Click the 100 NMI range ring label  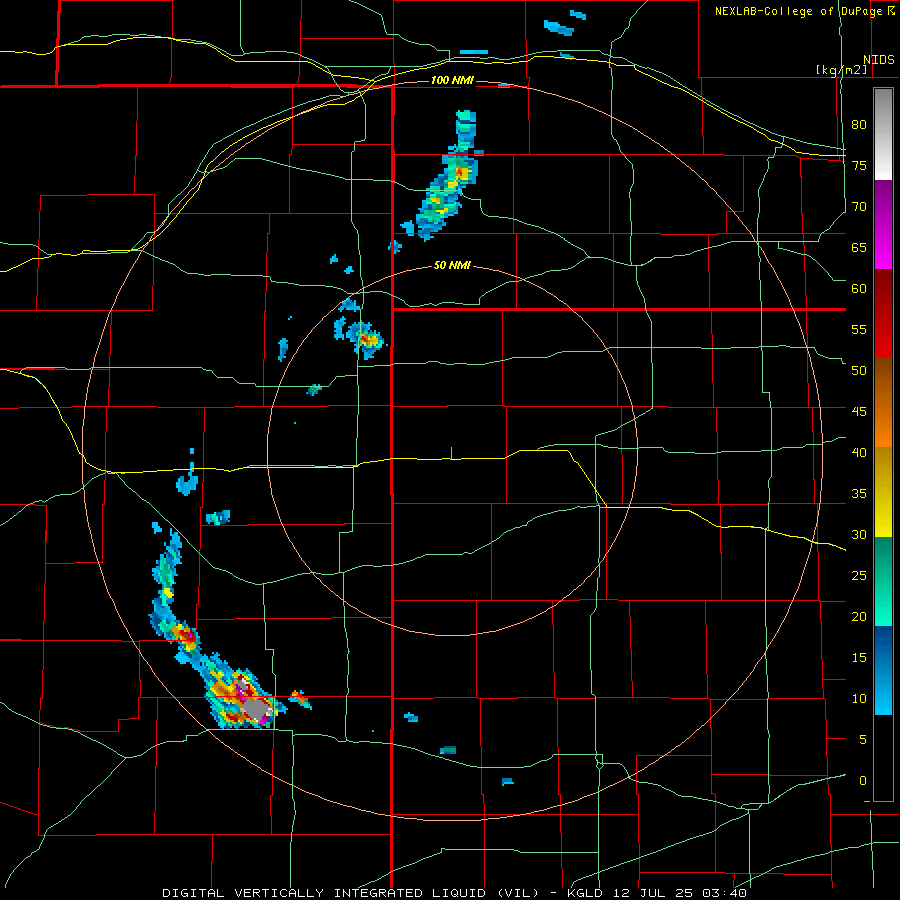coord(452,80)
